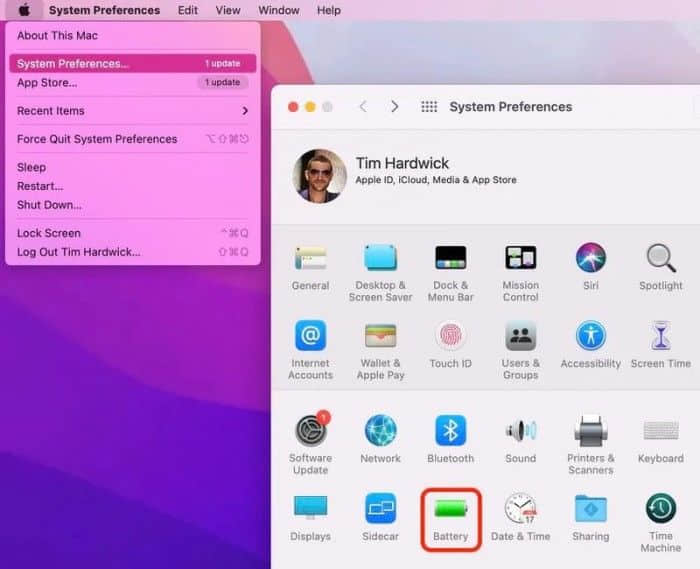Open Software Update preferences
This screenshot has height=569, width=700.
(310, 443)
